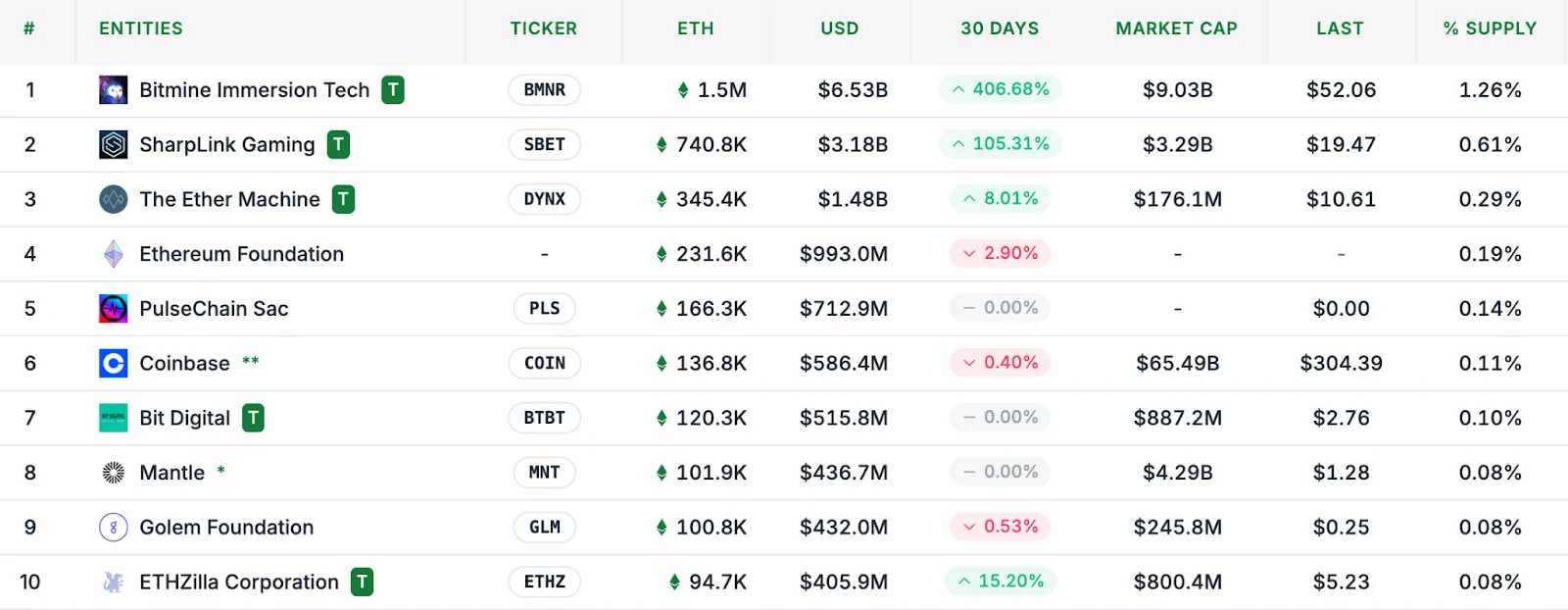Toggle the T badge beside Bit Digital
This screenshot has height=610, width=1568.
tap(253, 417)
